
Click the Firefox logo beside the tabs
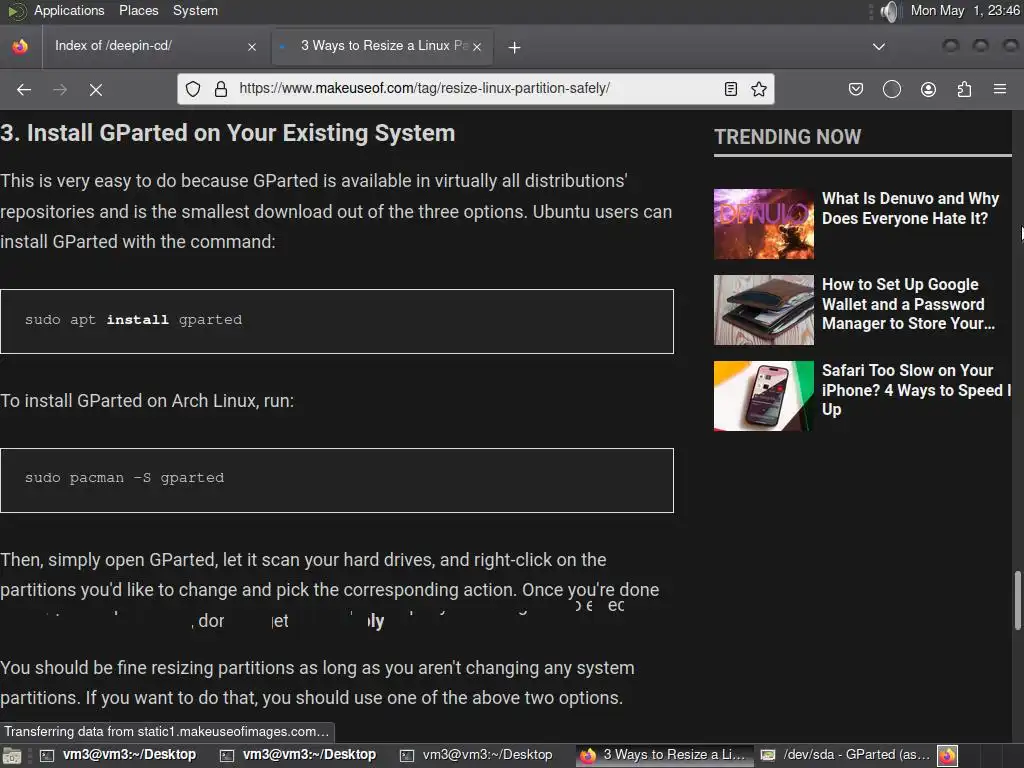[x=20, y=47]
